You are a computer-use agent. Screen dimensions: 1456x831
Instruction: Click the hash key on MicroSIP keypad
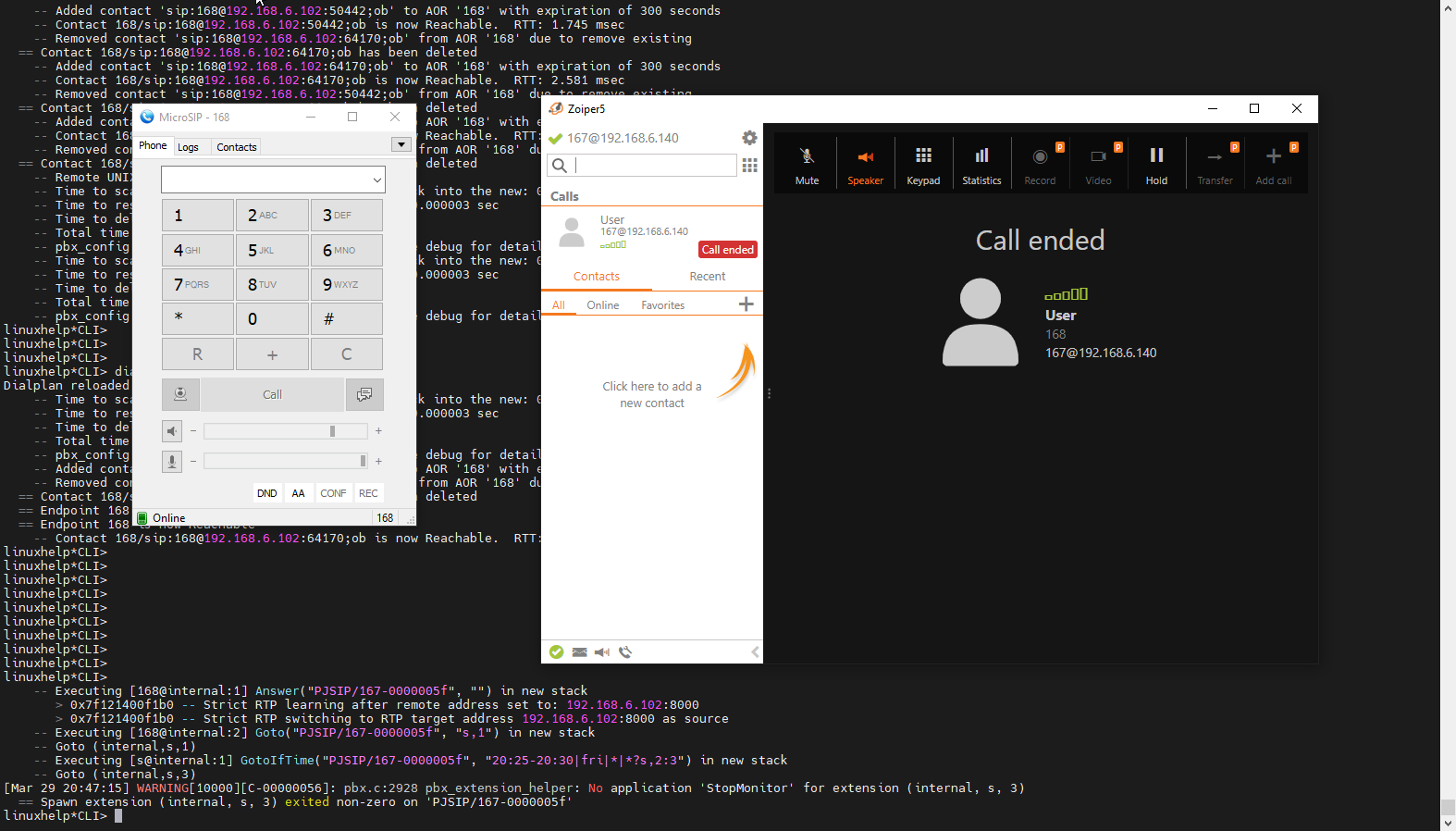[347, 319]
